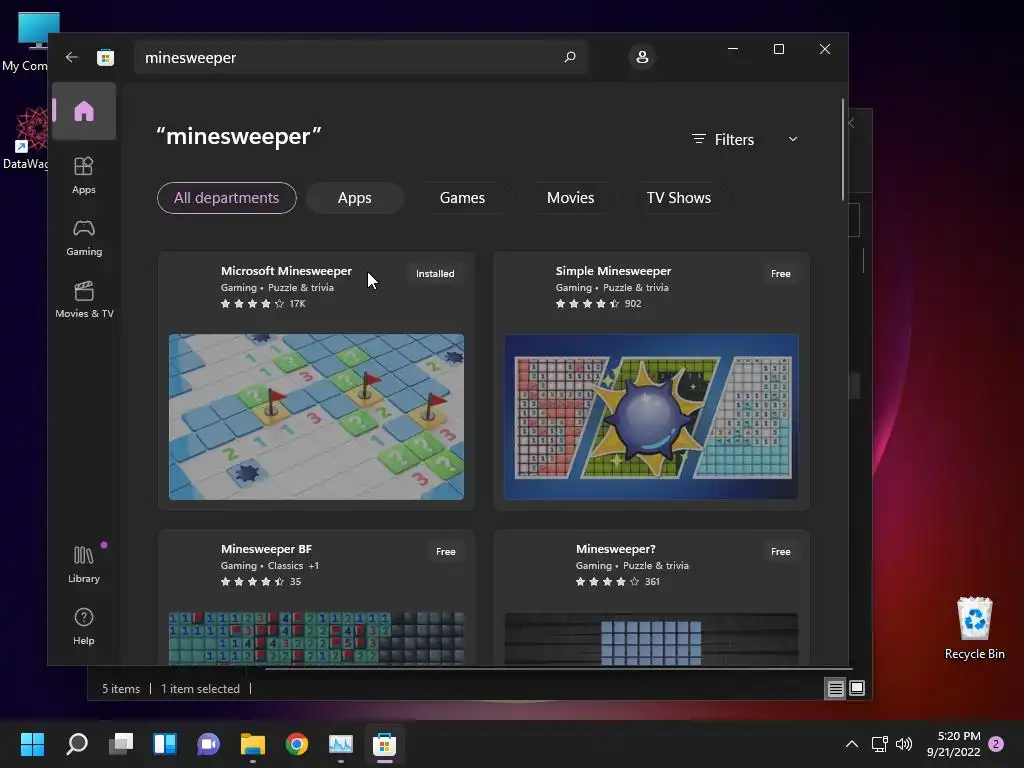Open the Library in sidebar
This screenshot has height=768, width=1024.
(x=84, y=565)
